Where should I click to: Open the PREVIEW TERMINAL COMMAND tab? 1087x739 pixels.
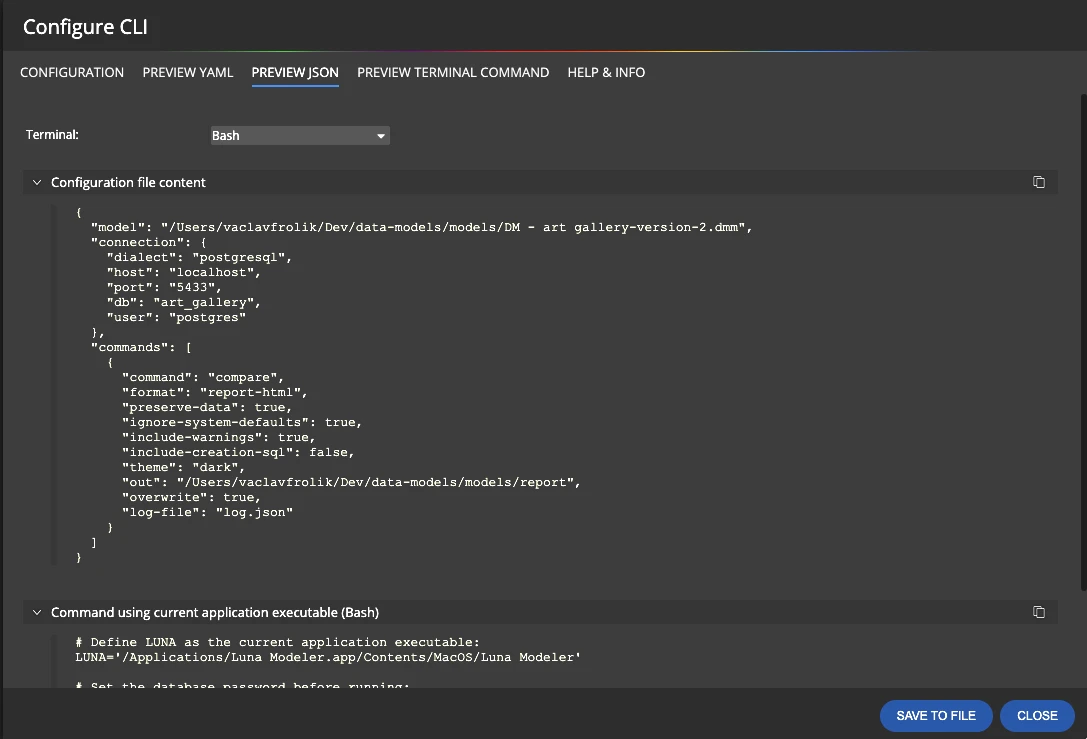pyautogui.click(x=453, y=72)
